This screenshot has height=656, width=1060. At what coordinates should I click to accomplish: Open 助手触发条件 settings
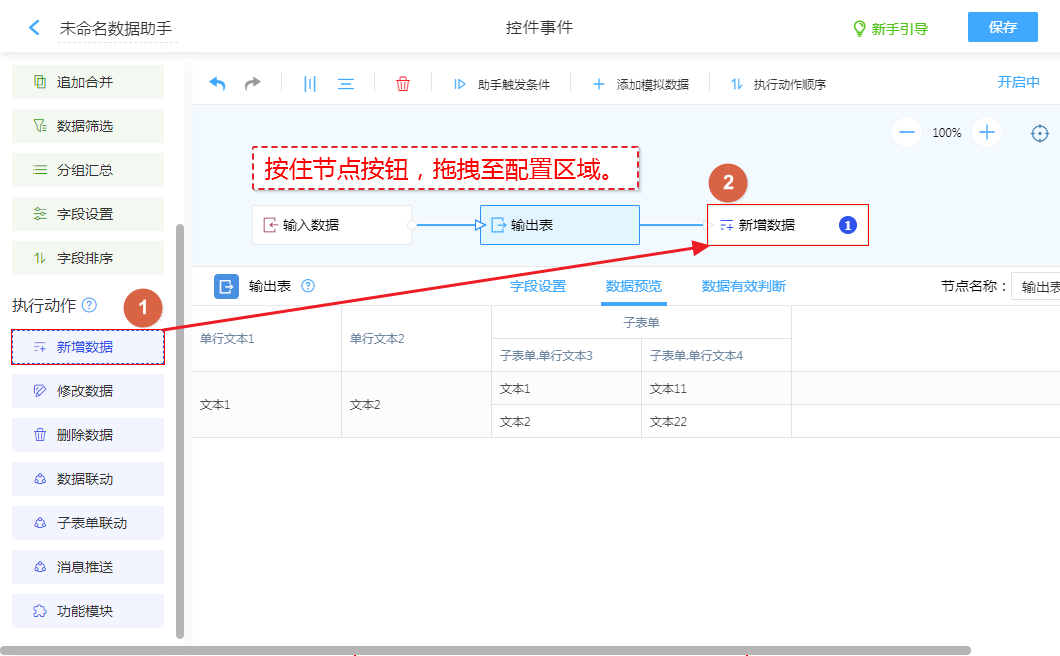pos(502,85)
